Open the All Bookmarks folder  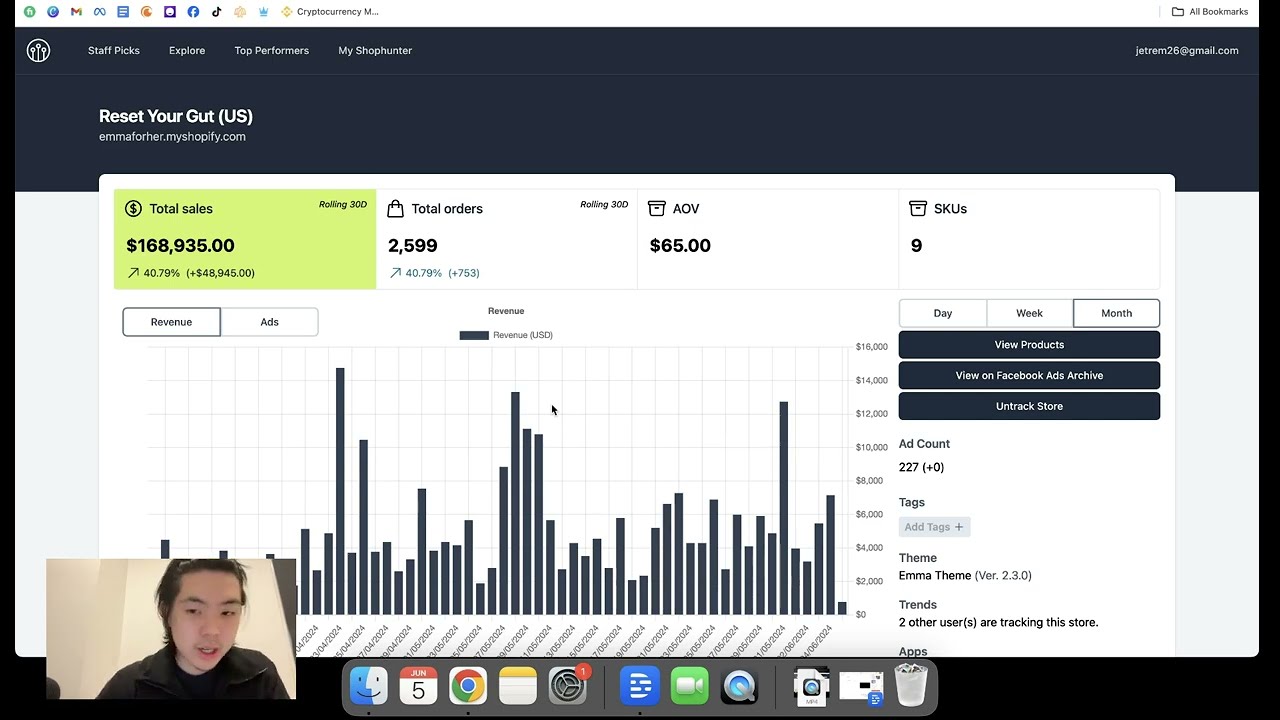click(1210, 12)
